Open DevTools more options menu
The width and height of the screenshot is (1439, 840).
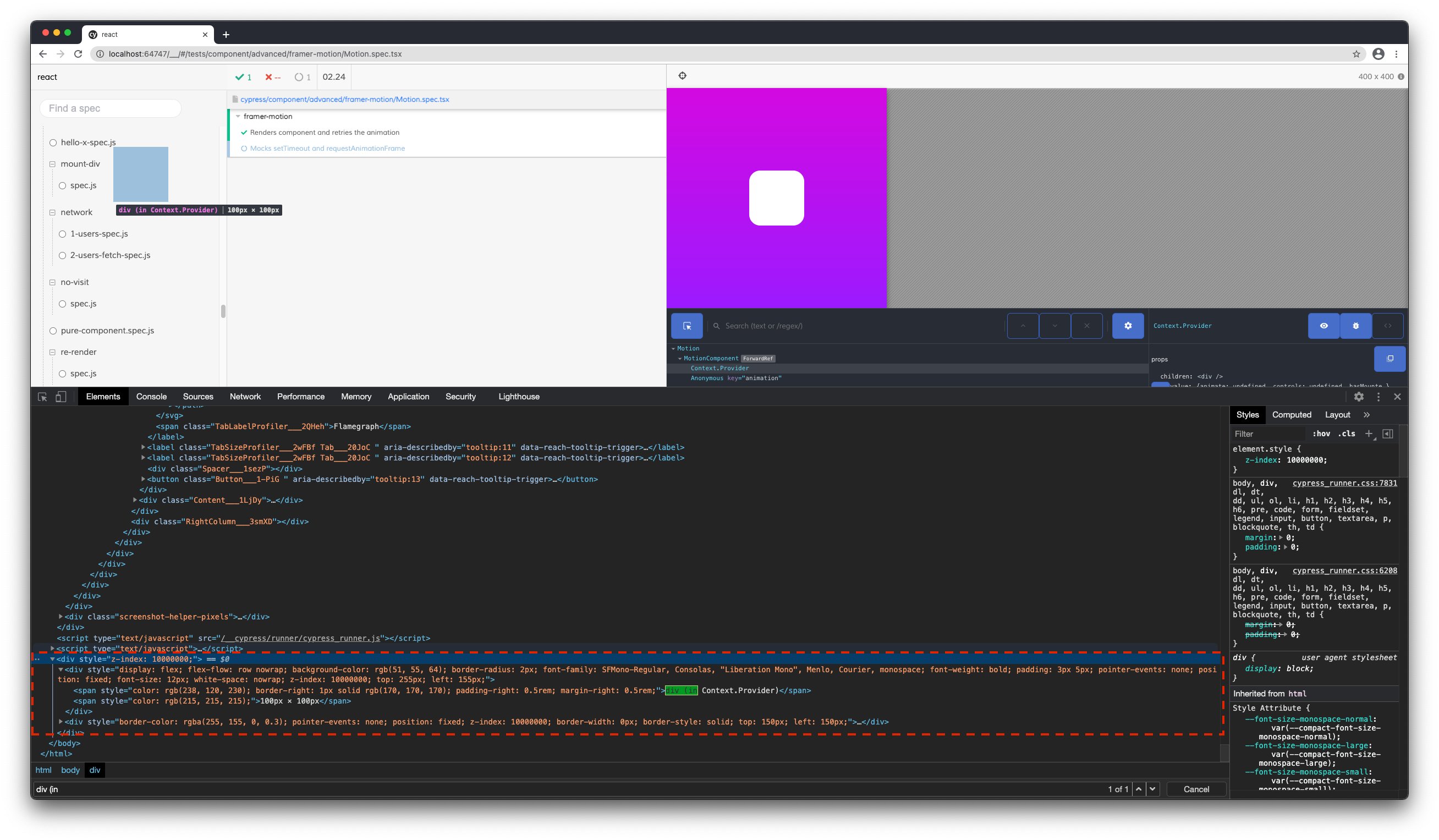click(1378, 397)
